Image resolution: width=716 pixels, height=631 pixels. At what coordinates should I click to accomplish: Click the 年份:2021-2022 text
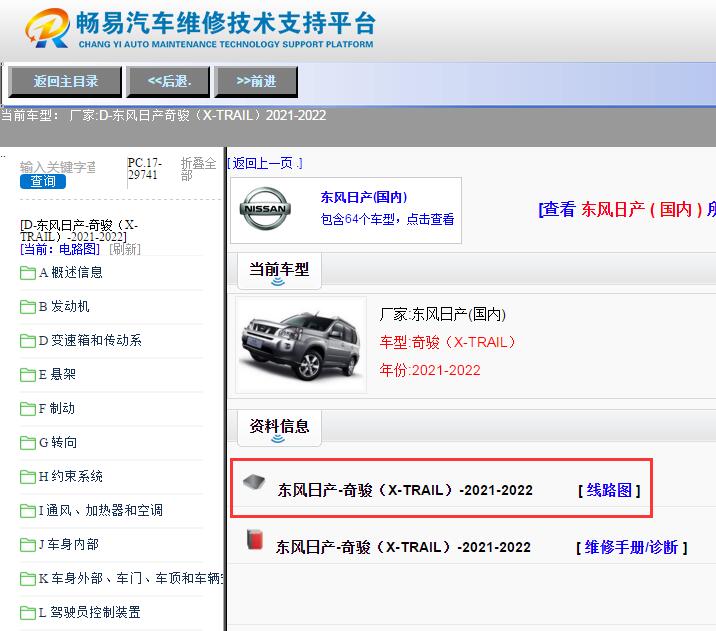(430, 370)
